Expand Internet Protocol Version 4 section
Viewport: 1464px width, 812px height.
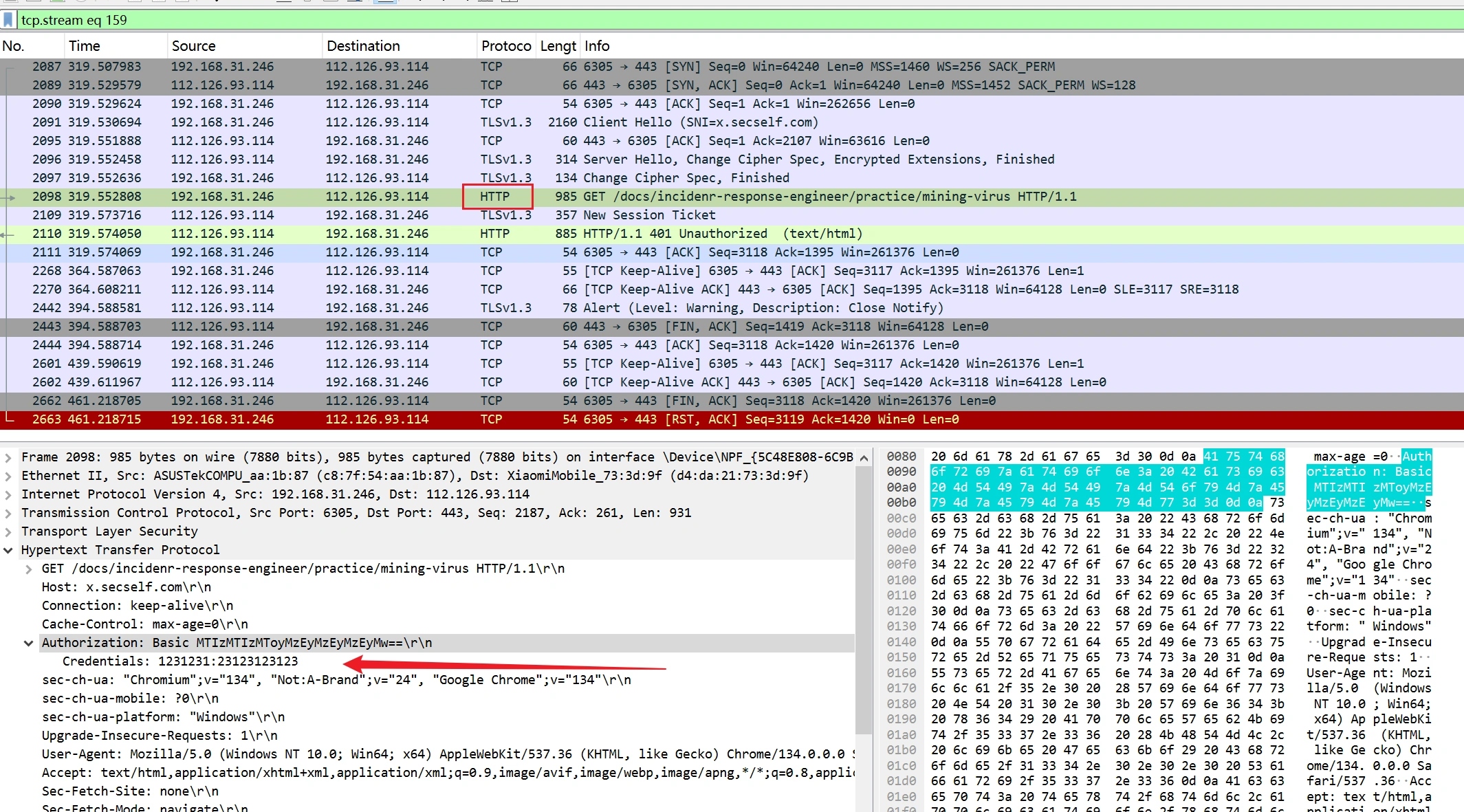coord(8,494)
